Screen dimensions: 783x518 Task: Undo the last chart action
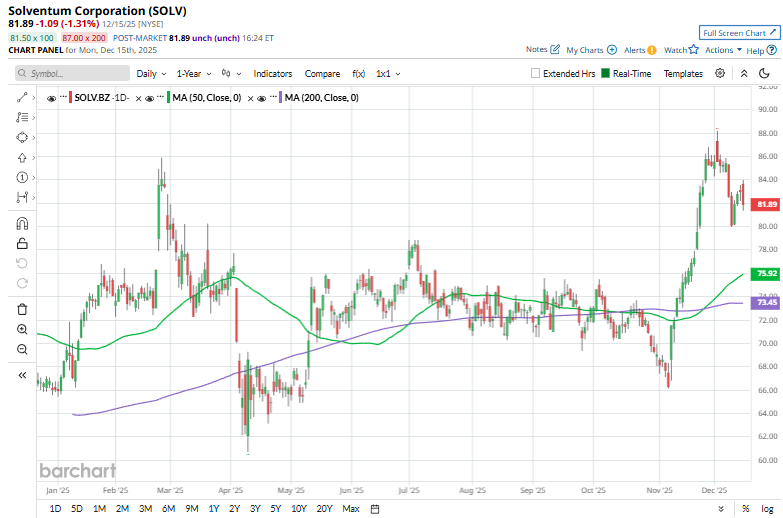[x=22, y=263]
